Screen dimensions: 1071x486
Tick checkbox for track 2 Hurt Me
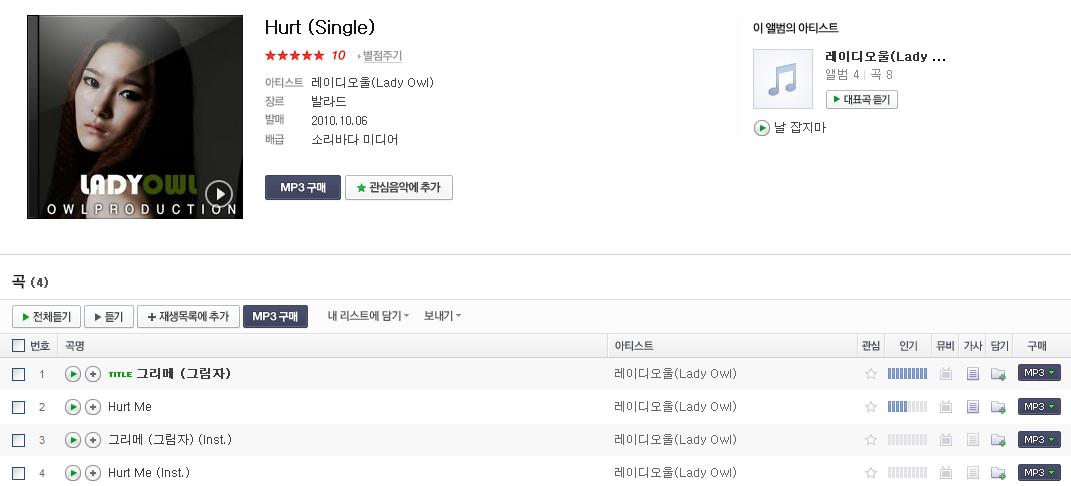(x=18, y=408)
